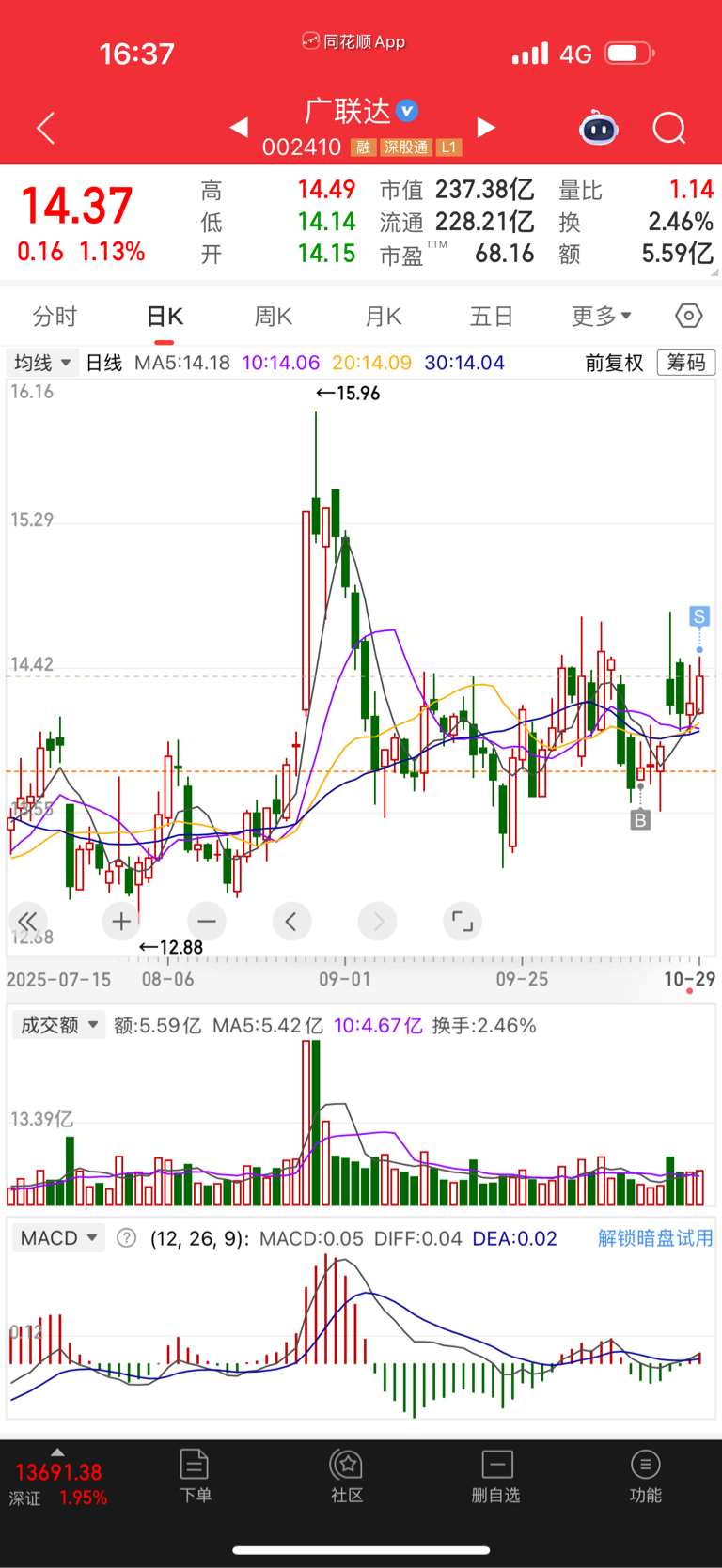The height and width of the screenshot is (1568, 722).
Task: Tap the back arrow in header
Action: (x=45, y=128)
